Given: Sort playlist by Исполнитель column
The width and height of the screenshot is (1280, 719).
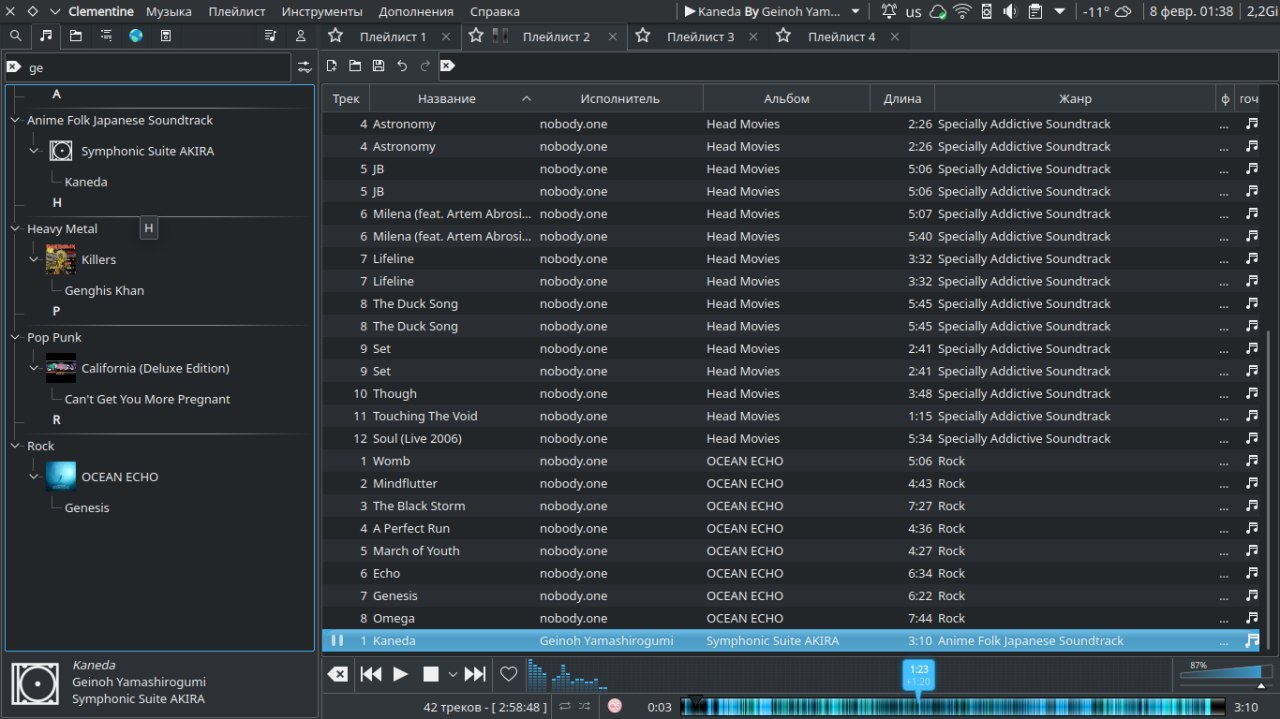Looking at the screenshot, I should pos(620,98).
